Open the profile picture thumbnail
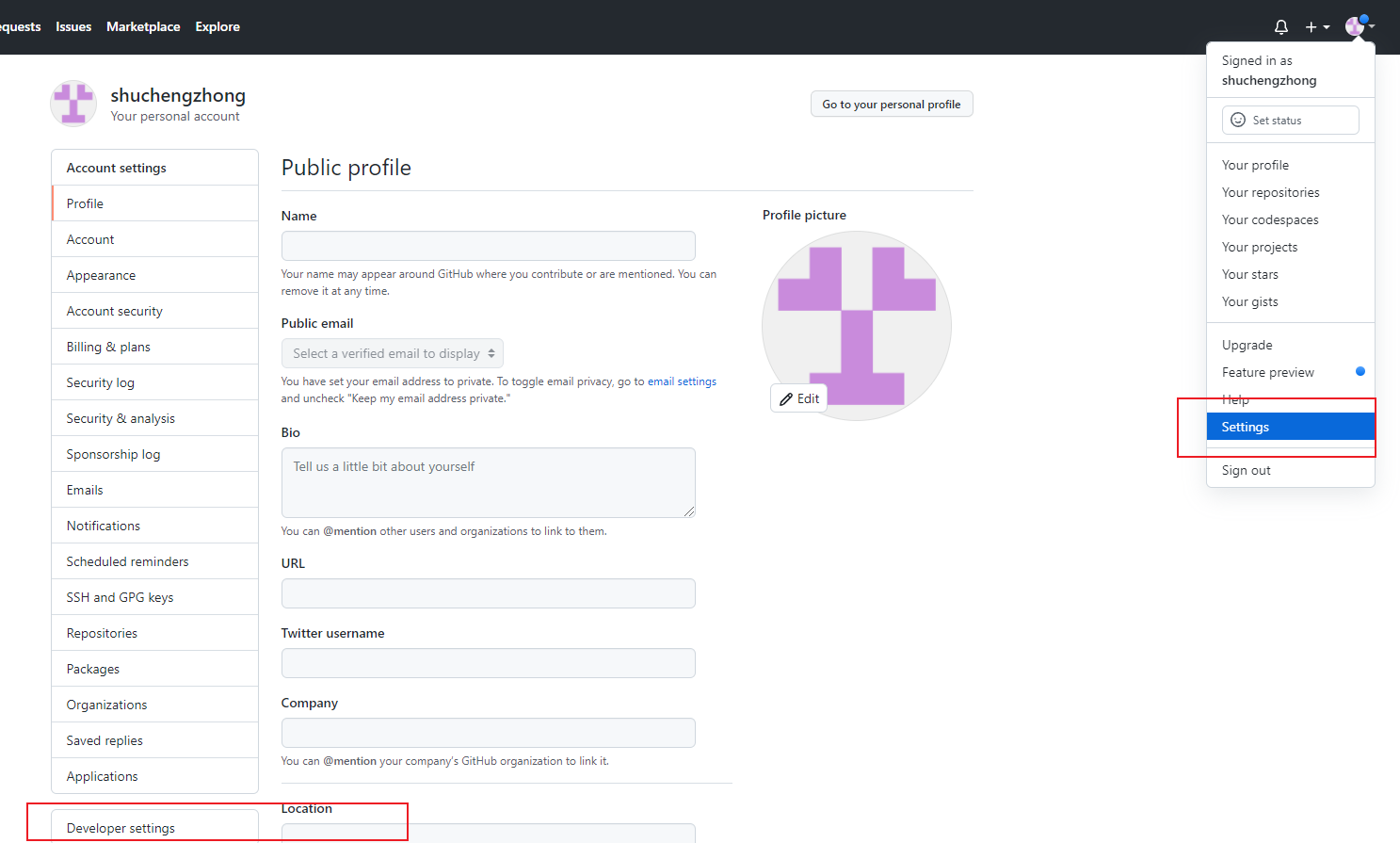The image size is (1400, 843). [856, 325]
